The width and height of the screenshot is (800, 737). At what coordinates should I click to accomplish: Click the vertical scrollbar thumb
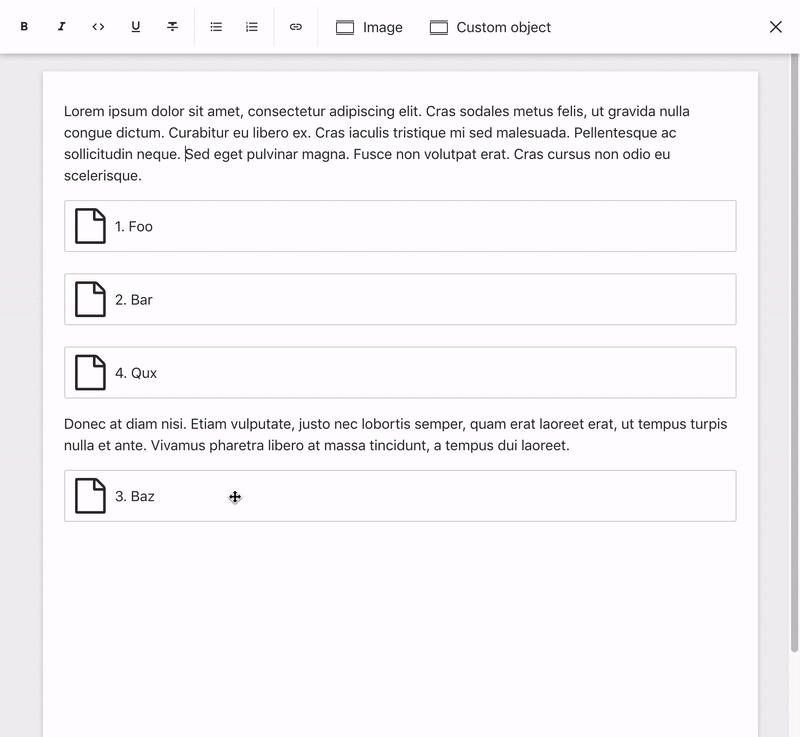[794, 352]
